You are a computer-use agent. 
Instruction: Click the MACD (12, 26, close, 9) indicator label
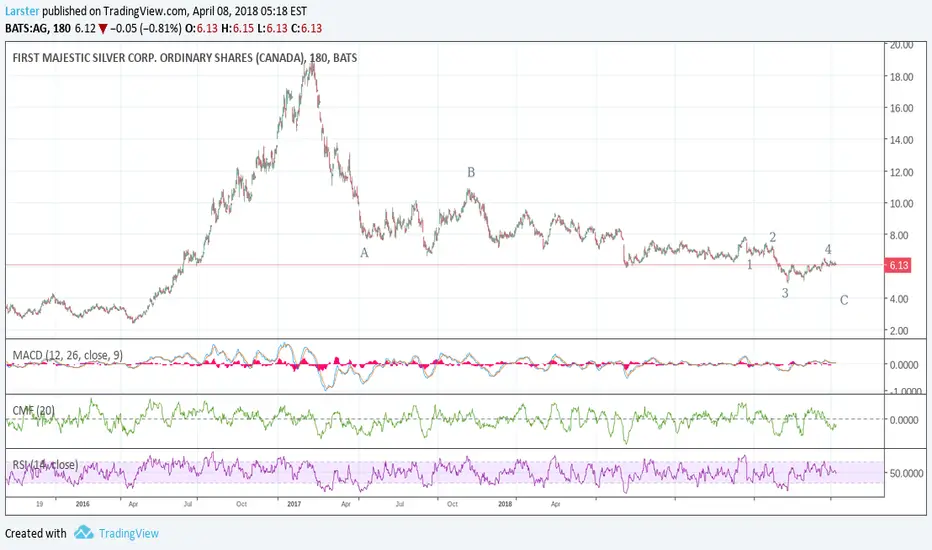pyautogui.click(x=68, y=355)
